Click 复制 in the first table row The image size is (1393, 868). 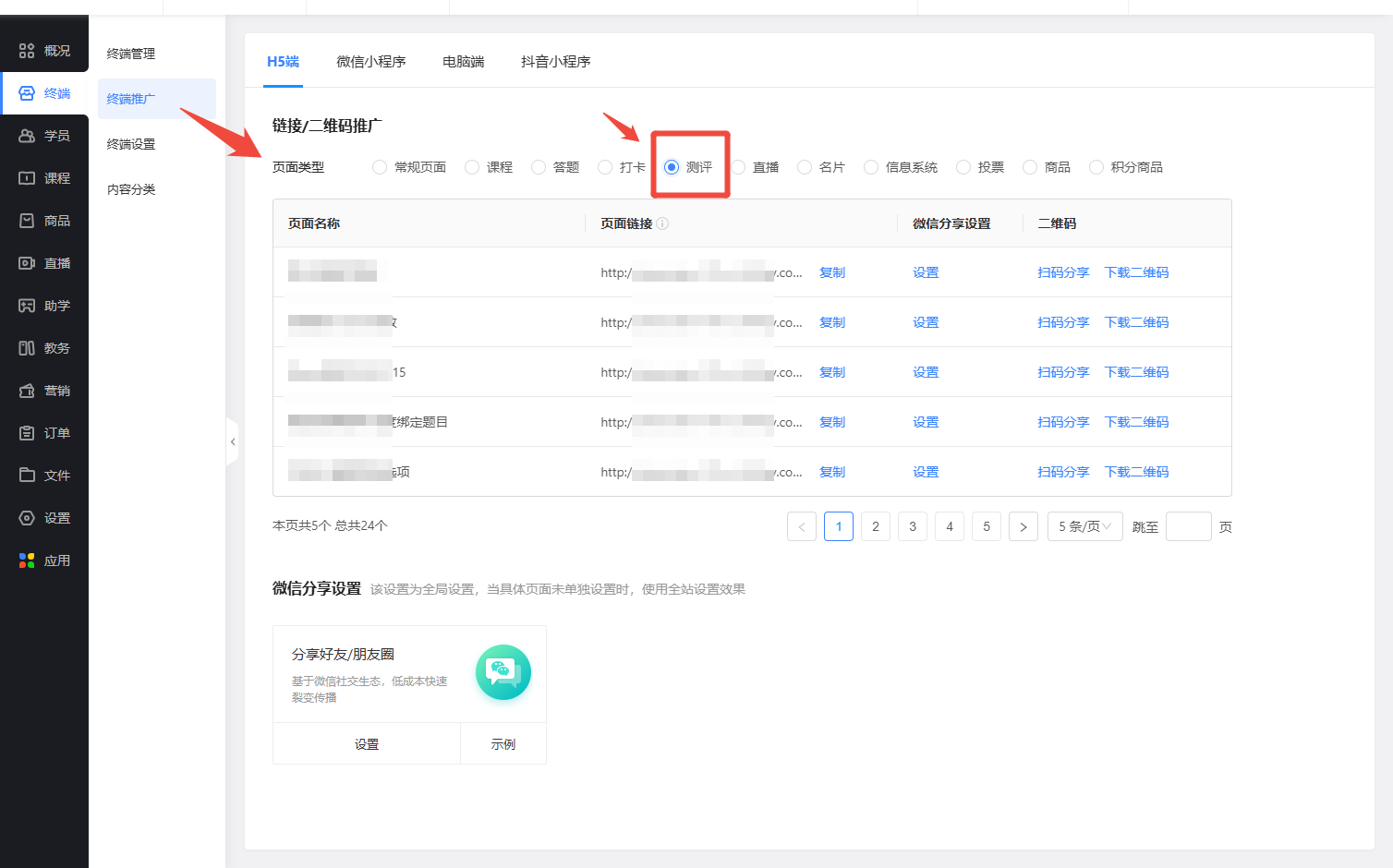(832, 272)
